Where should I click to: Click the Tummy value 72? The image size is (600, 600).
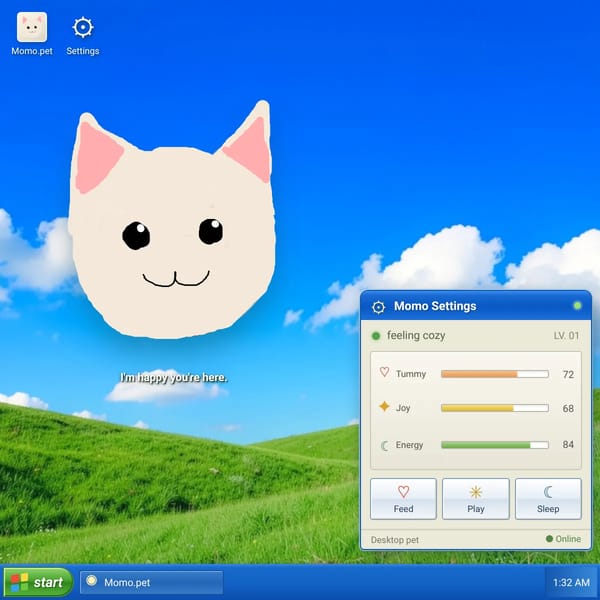point(568,374)
